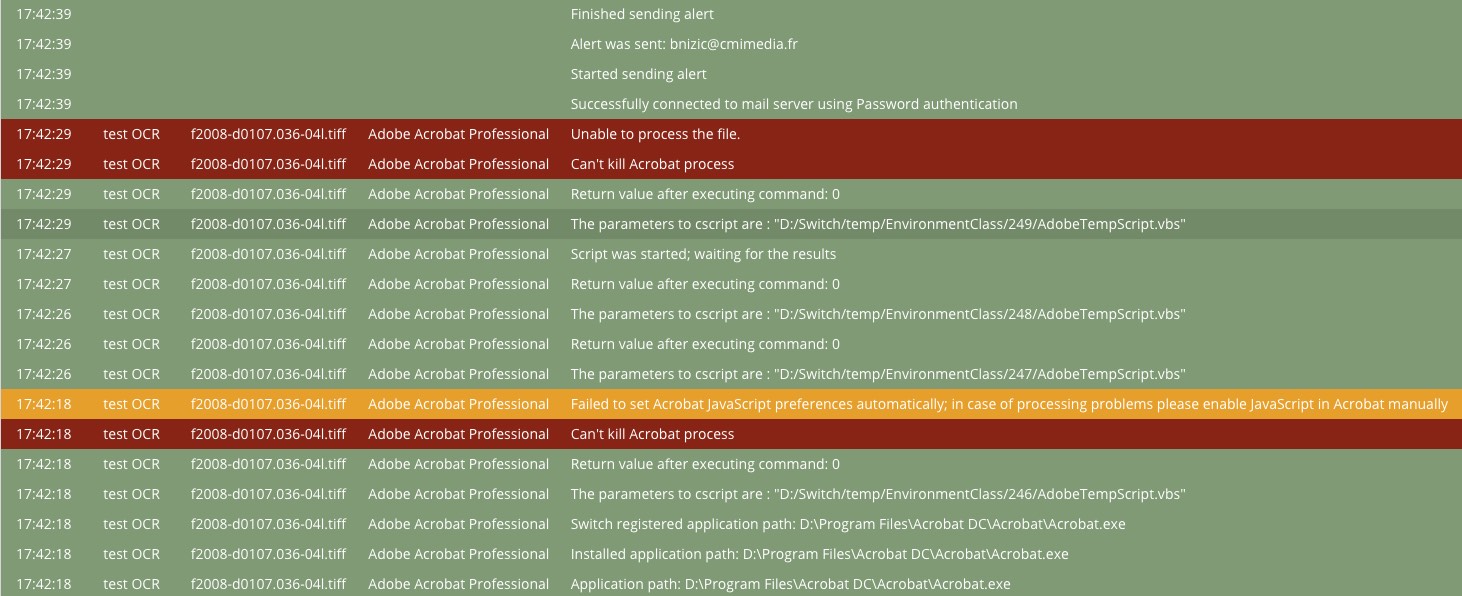Click the orange JavaScript preferences warning row
The image size is (1462, 596).
pyautogui.click(x=1008, y=404)
